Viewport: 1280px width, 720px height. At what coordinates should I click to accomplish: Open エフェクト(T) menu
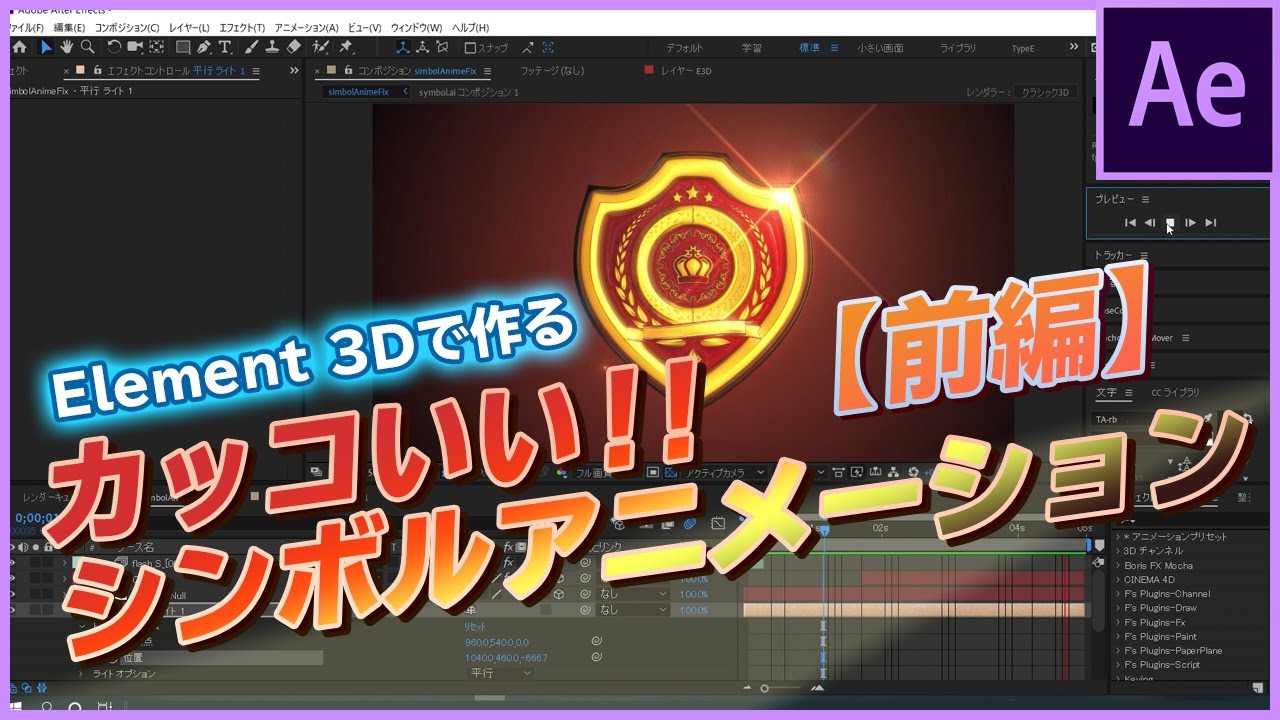pyautogui.click(x=241, y=27)
